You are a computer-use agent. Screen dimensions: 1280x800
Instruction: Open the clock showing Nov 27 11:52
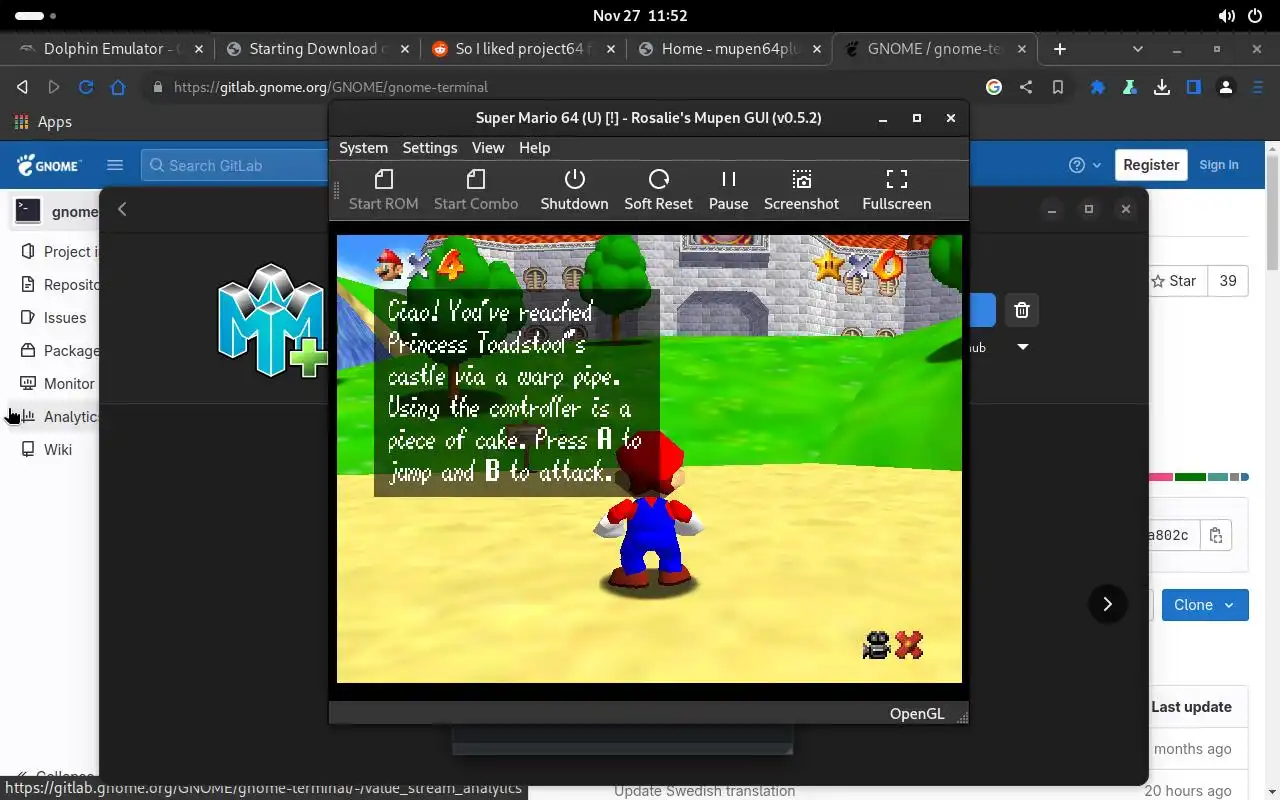click(x=640, y=16)
